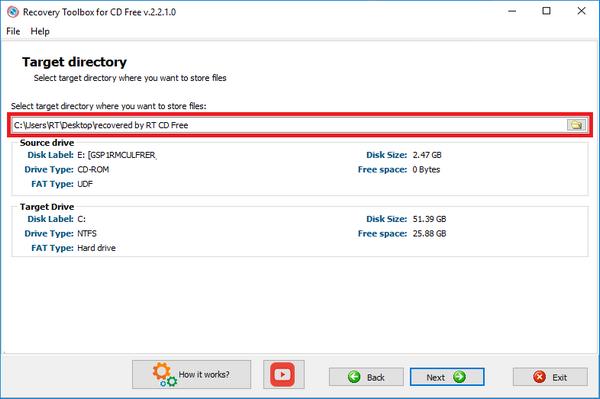Click the green right arrow on Next
600x399 pixels.
tap(459, 377)
